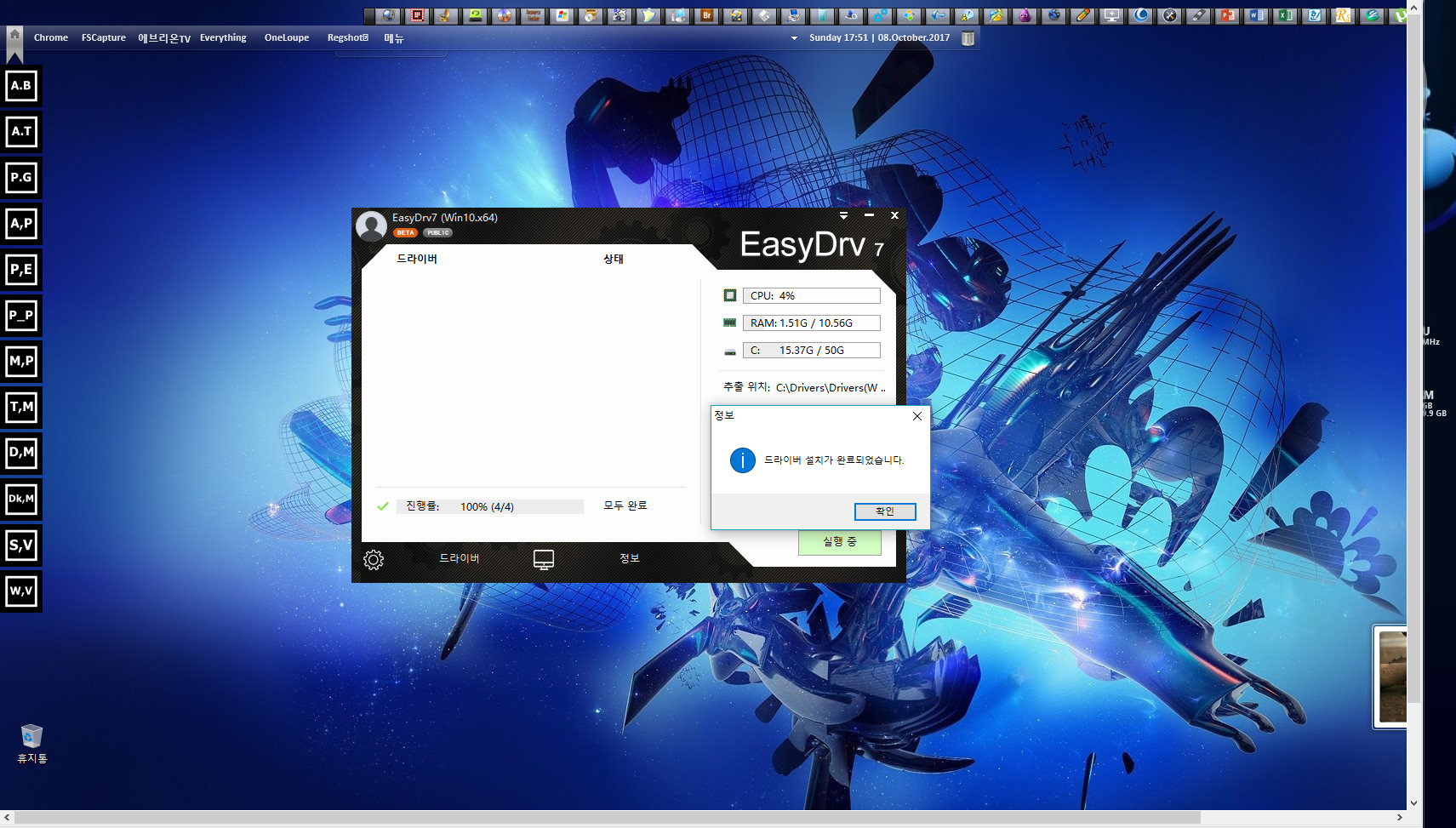Launch the A.B sidebar shortcut
This screenshot has height=828, width=1456.
pyautogui.click(x=21, y=86)
